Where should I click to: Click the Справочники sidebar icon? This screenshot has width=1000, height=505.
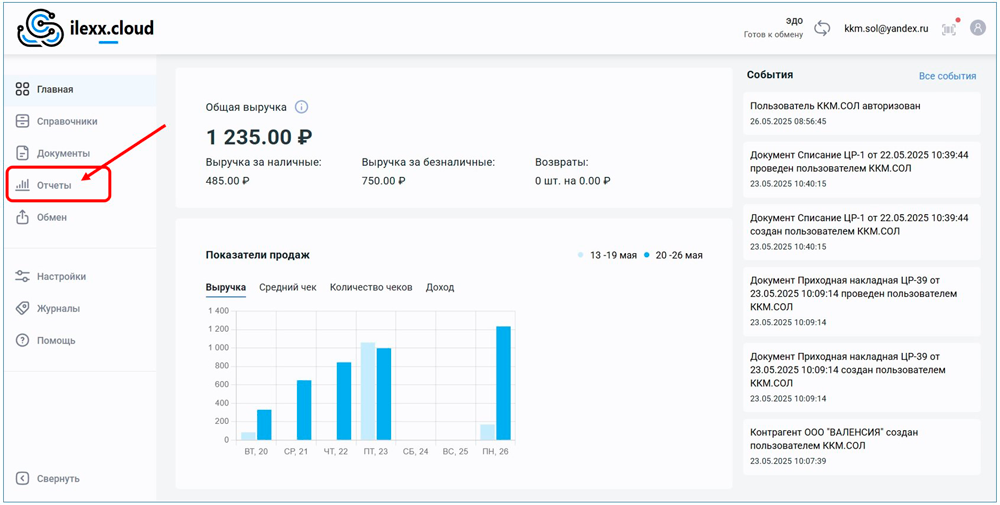22,121
